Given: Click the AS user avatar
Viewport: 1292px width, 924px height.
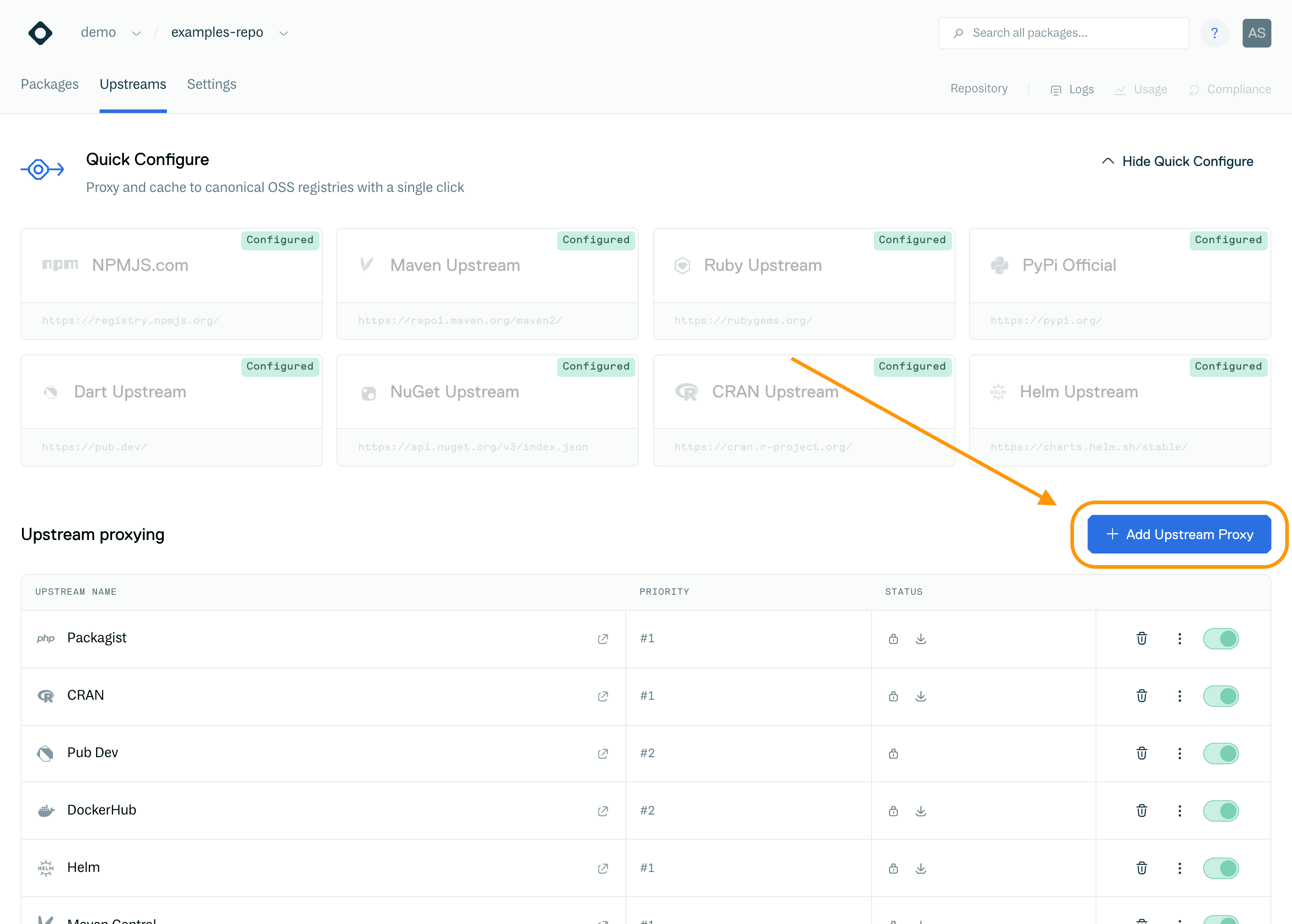Looking at the screenshot, I should point(1256,33).
